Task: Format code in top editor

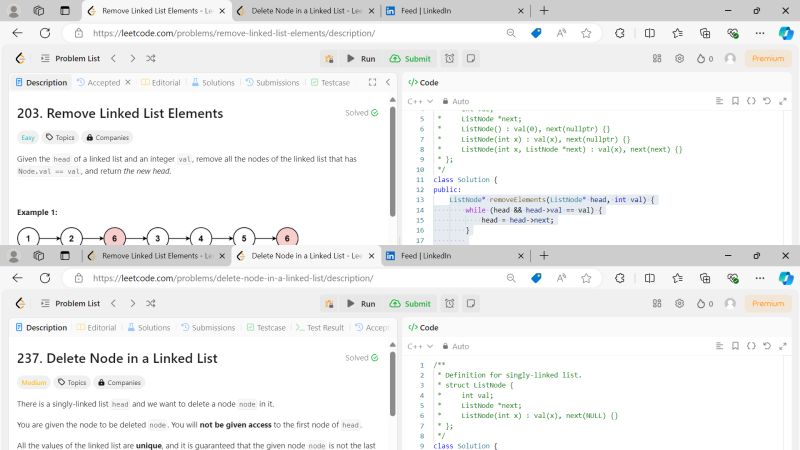Action: pyautogui.click(x=719, y=101)
